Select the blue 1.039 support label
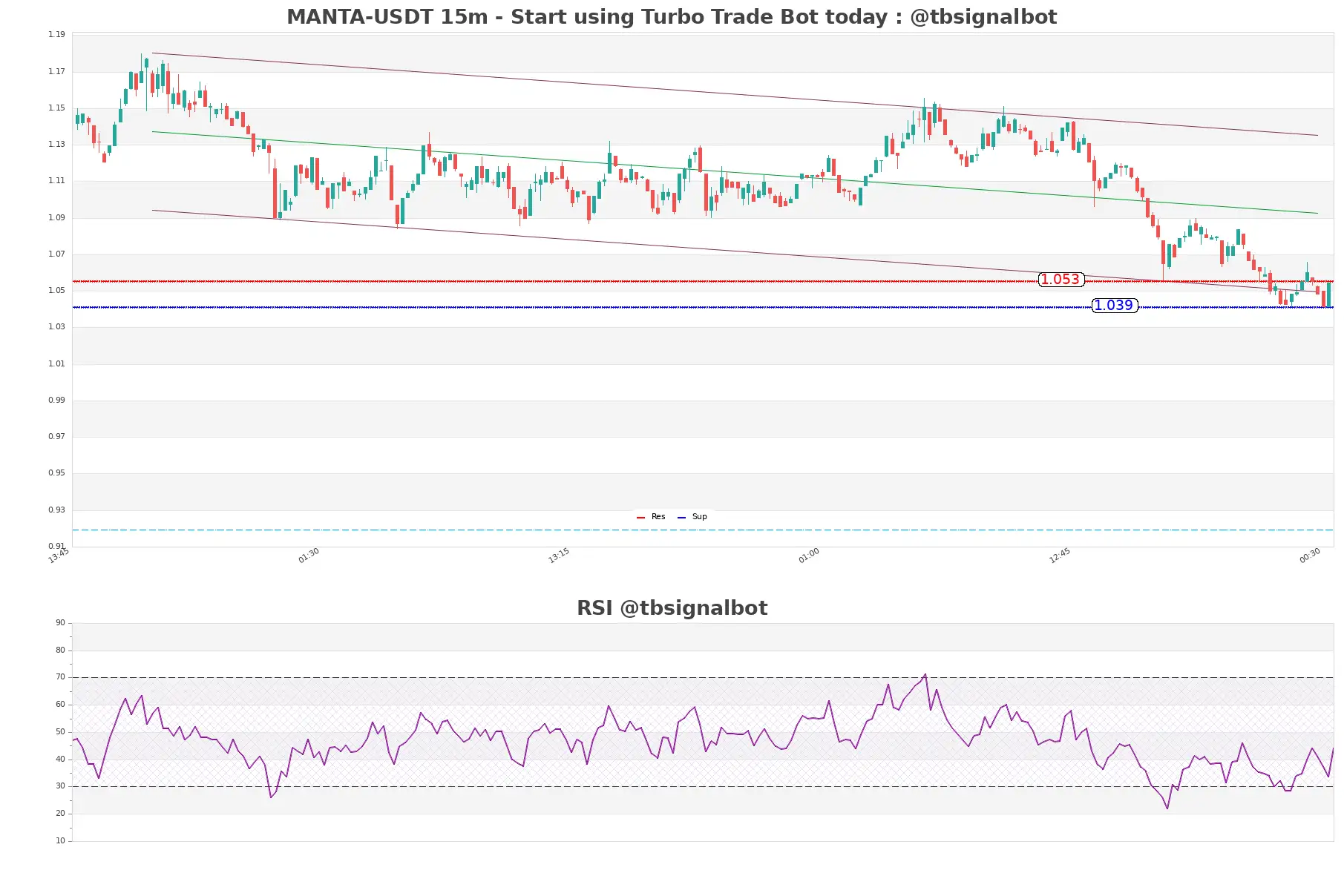The image size is (1344, 896). click(x=1114, y=306)
